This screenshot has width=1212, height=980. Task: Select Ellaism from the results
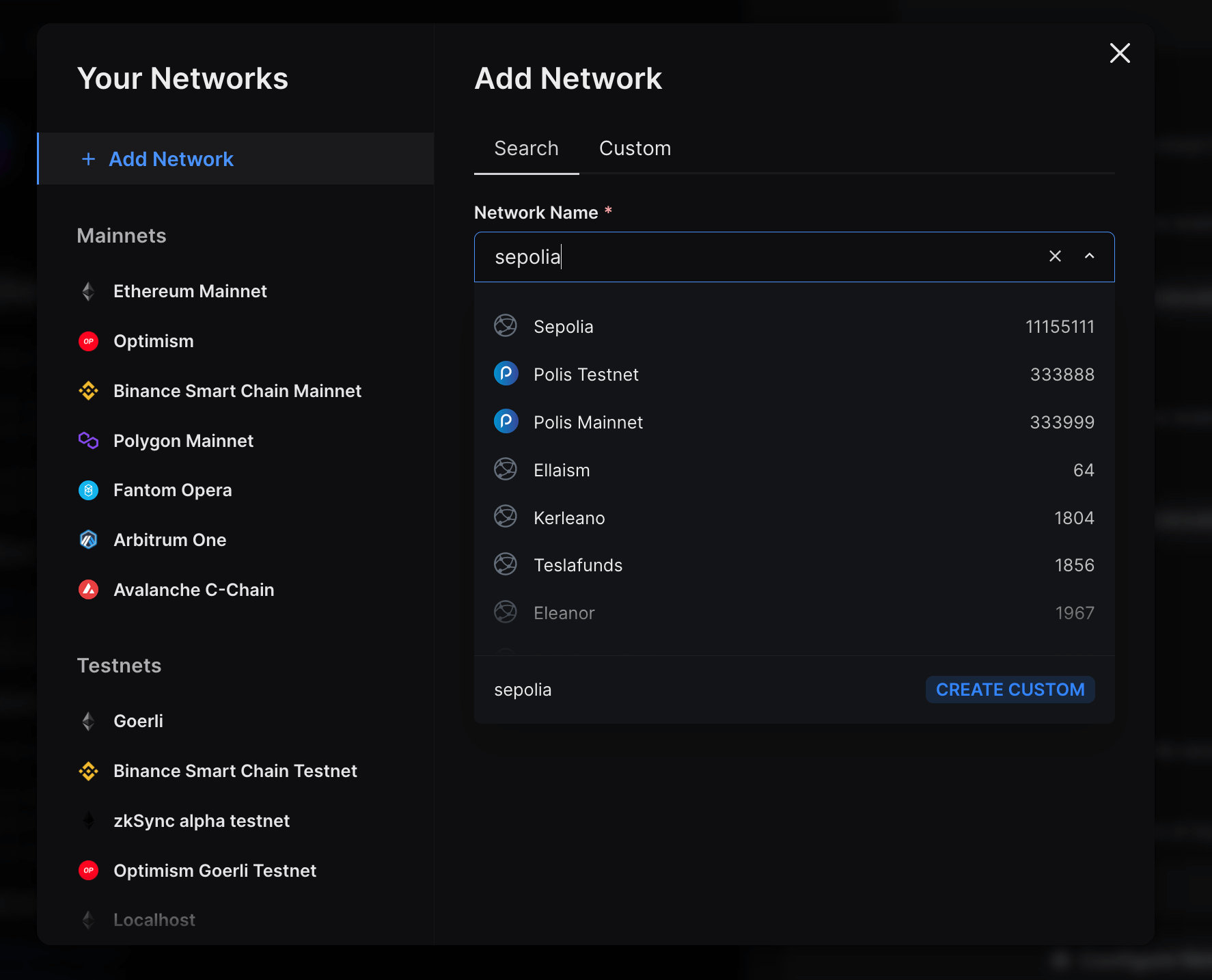point(794,470)
